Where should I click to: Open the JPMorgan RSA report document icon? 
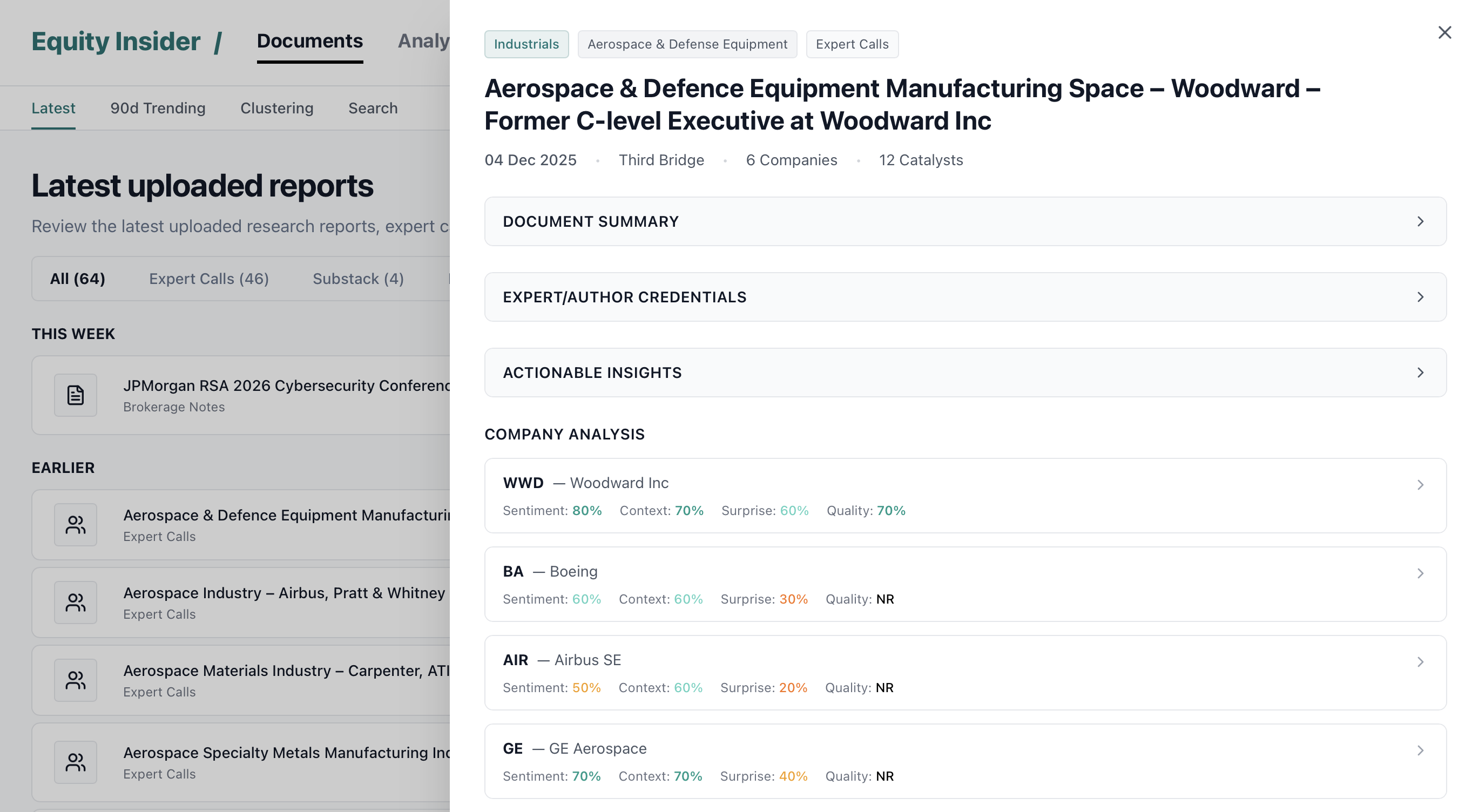tap(76, 395)
